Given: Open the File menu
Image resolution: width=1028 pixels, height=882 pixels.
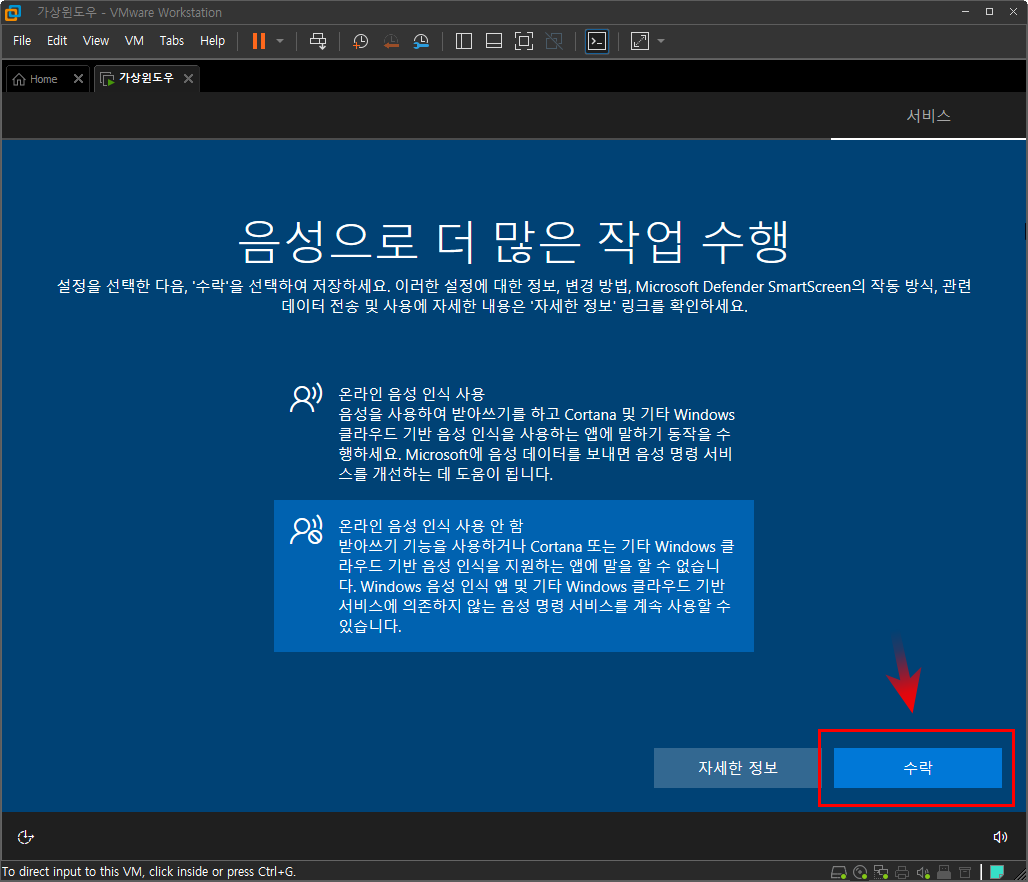Looking at the screenshot, I should coord(22,41).
